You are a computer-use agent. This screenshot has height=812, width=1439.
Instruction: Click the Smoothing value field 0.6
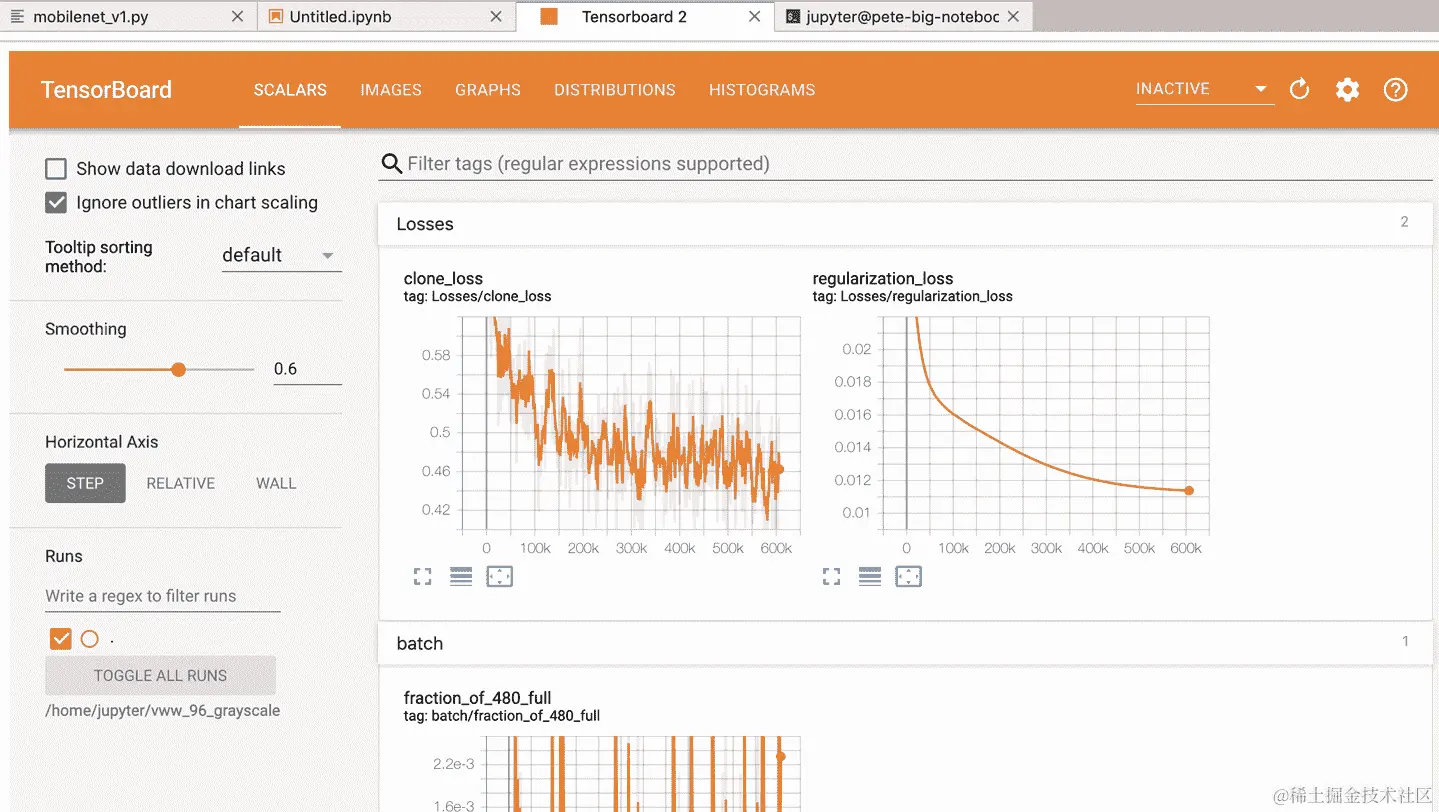(x=307, y=369)
